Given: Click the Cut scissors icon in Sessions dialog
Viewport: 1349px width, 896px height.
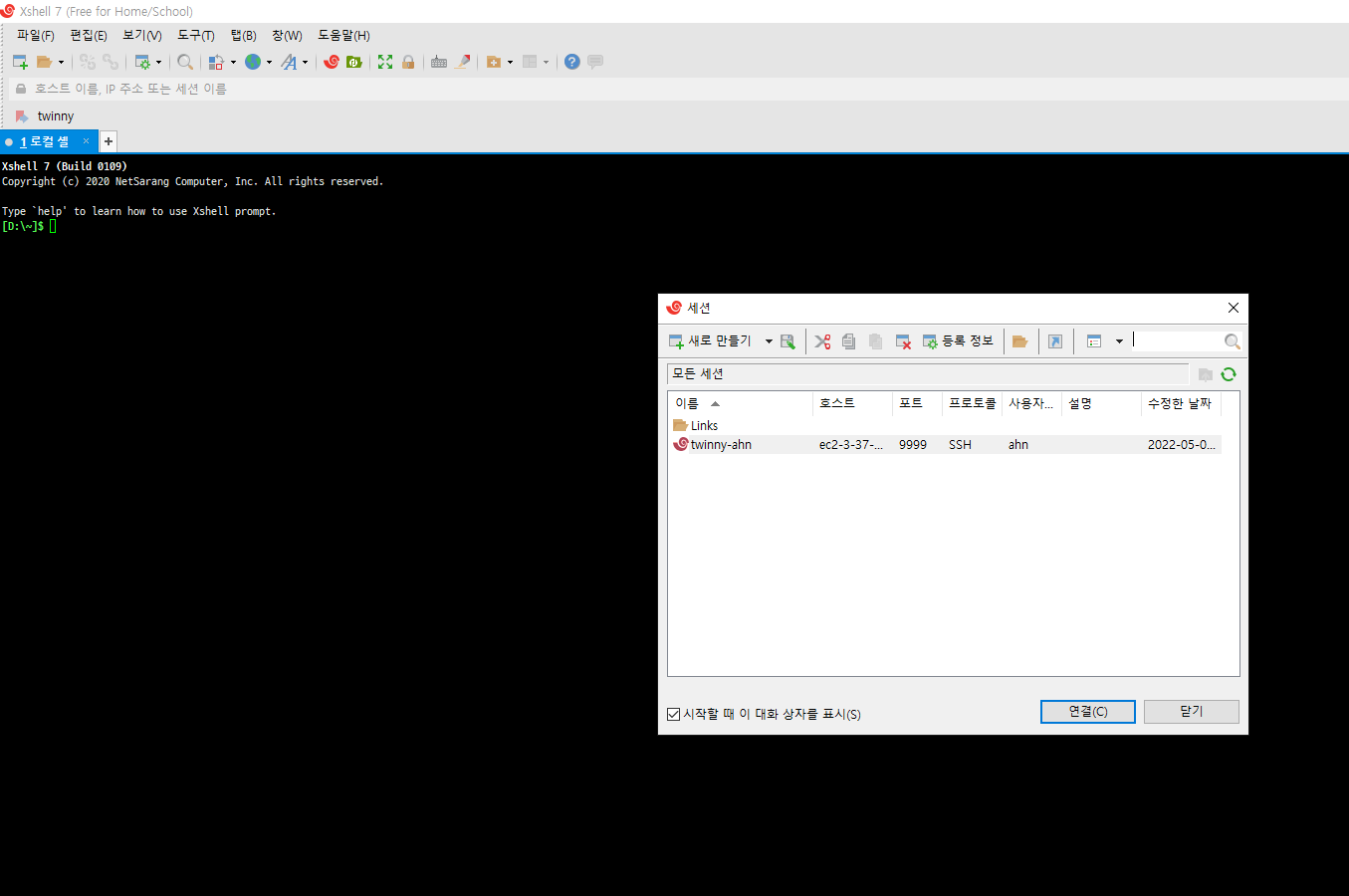Looking at the screenshot, I should pos(822,341).
